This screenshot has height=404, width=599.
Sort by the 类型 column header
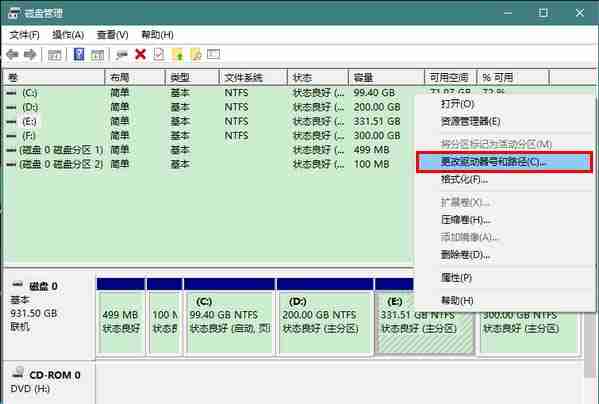192,78
